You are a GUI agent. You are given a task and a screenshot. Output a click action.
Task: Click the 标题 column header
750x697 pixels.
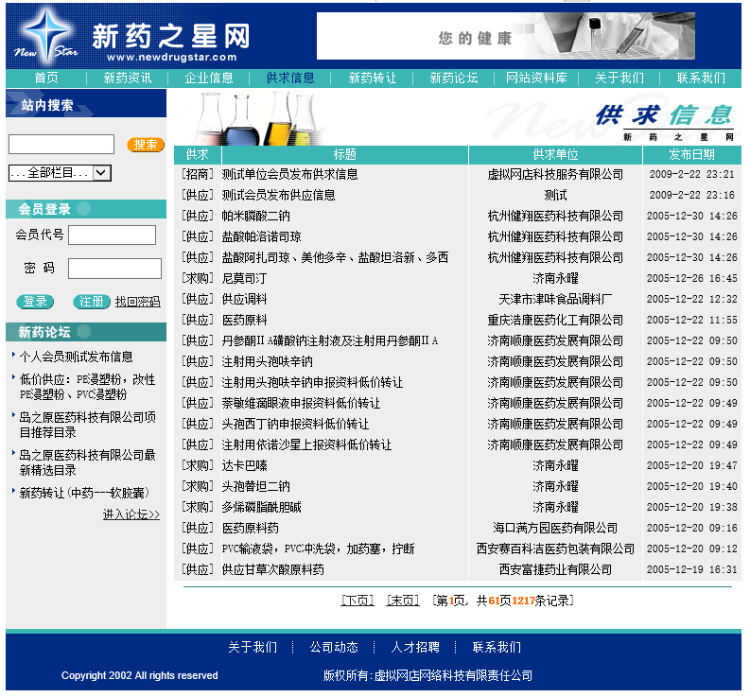[345, 155]
